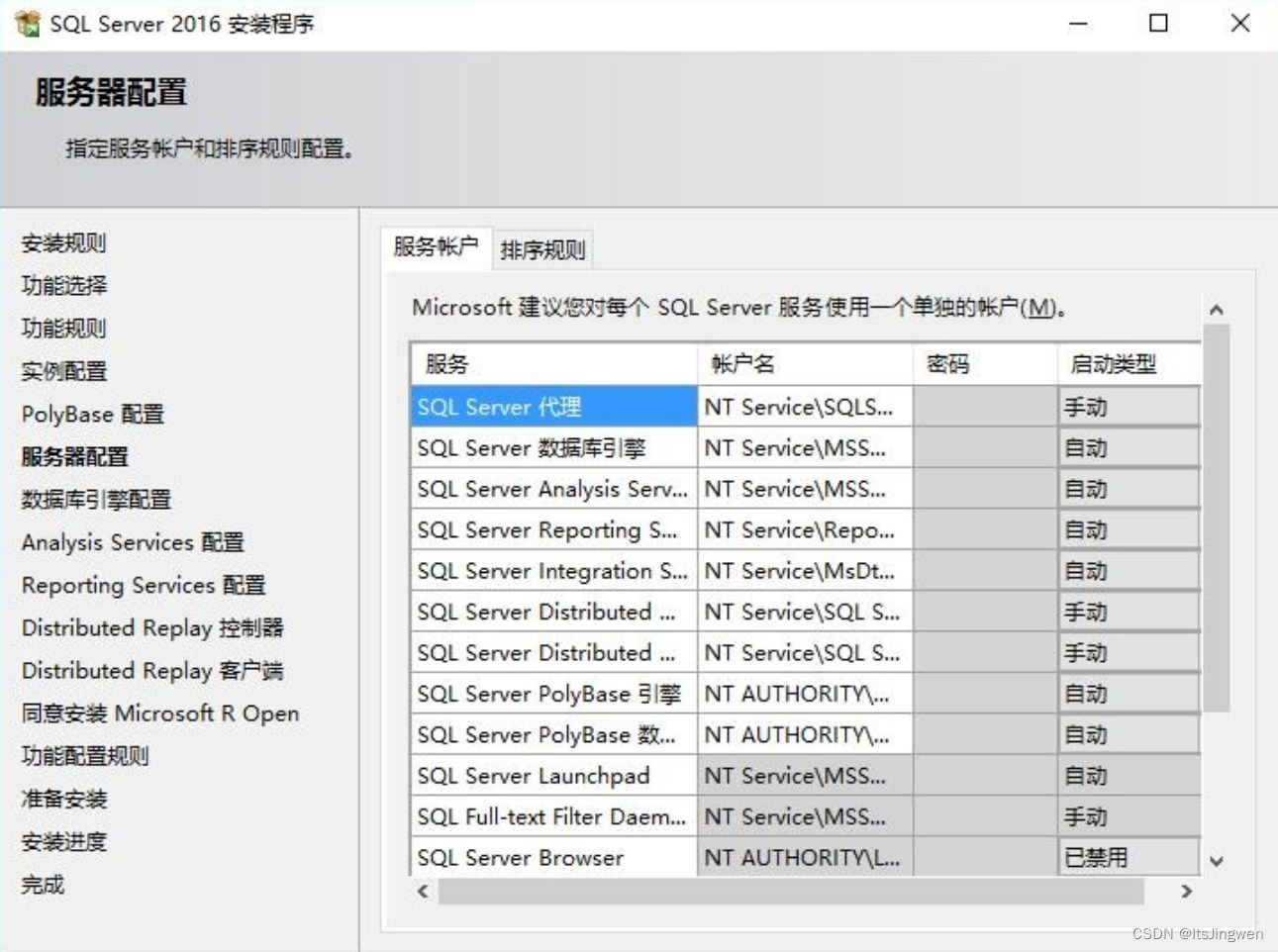Go to 数据库引擎配置 step in sidebar
1278x952 pixels.
(96, 500)
